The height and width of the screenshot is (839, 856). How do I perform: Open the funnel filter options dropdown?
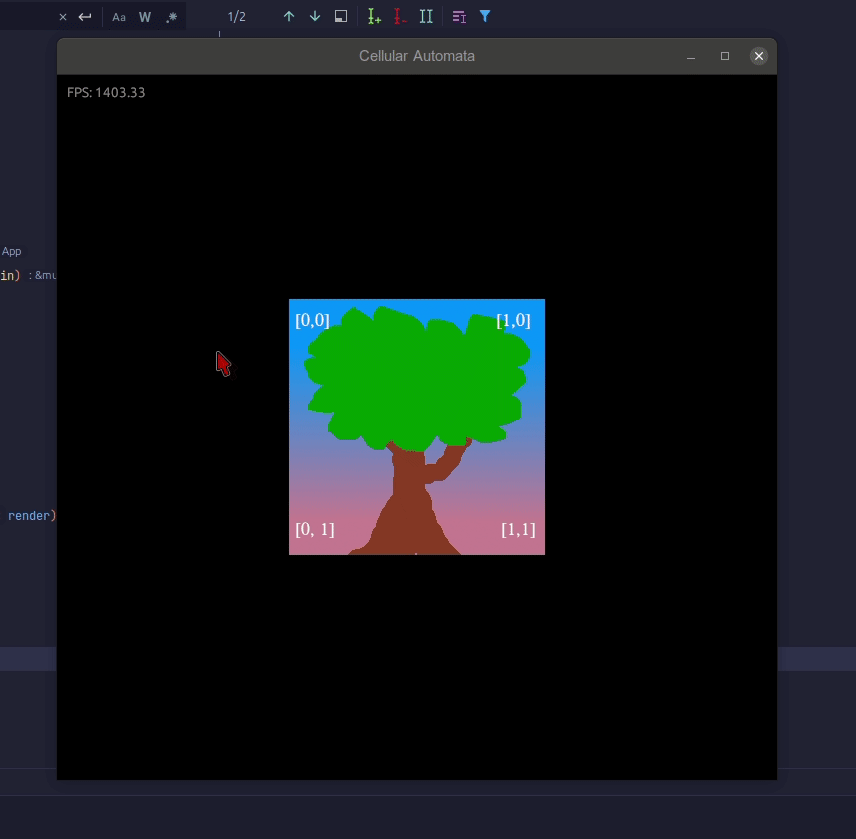click(485, 16)
